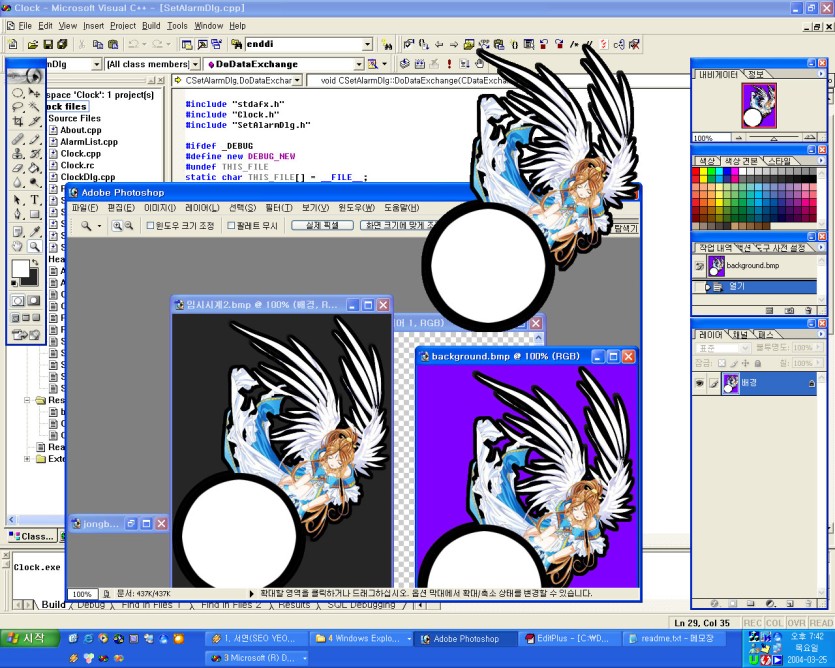The height and width of the screenshot is (668, 835).
Task: Select the Clone Stamp tool
Action: 18,154
